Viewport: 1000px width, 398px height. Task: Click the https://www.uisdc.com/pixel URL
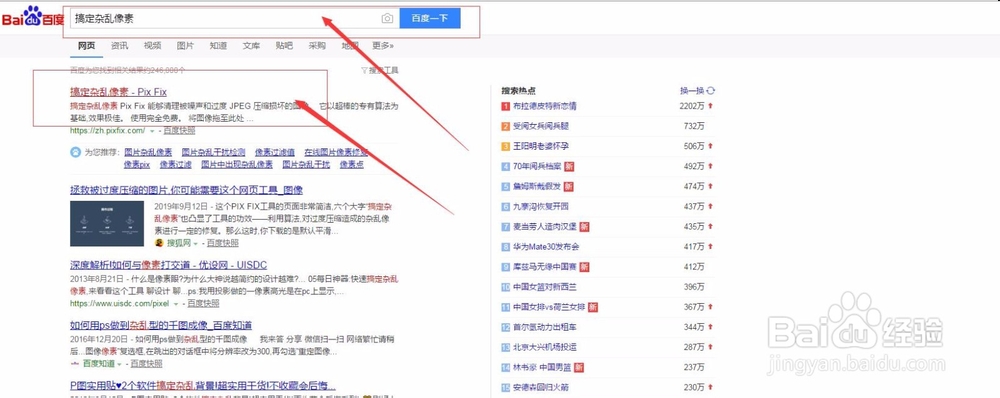pyautogui.click(x=119, y=304)
